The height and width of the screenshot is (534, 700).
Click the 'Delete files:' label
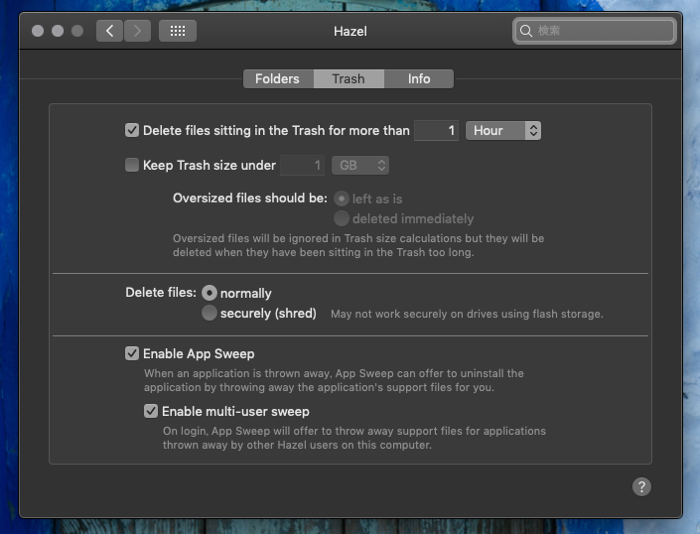[x=161, y=292]
